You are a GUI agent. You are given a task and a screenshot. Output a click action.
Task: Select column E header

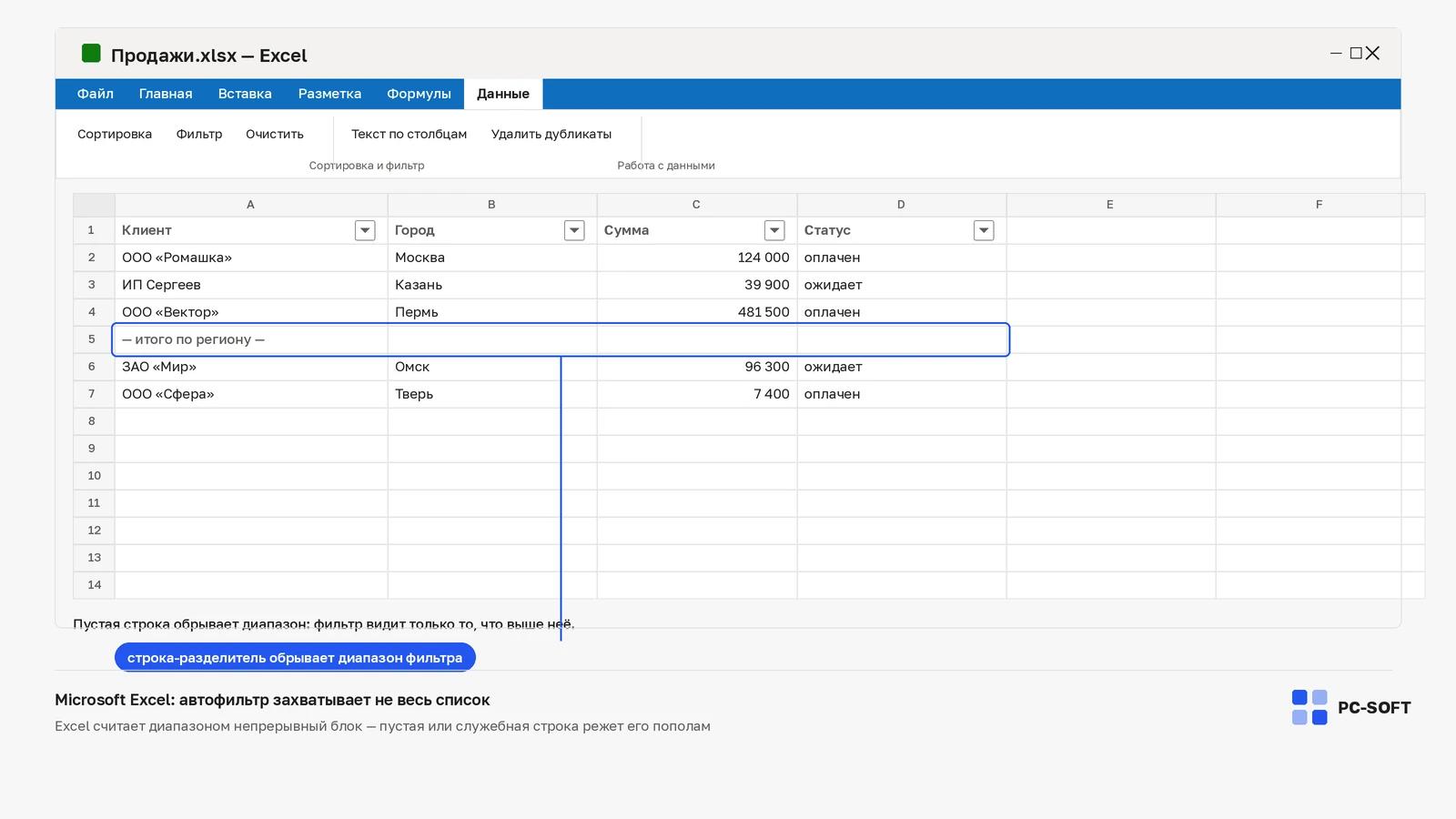[x=1111, y=205]
